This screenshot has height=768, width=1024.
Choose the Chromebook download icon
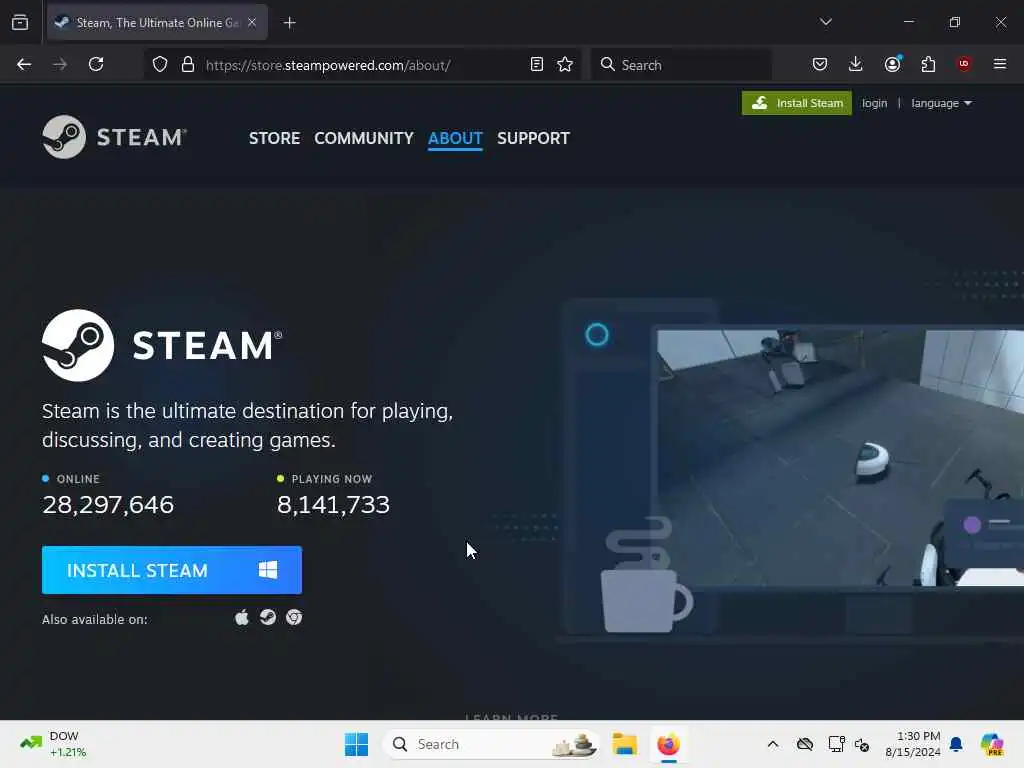coord(294,618)
